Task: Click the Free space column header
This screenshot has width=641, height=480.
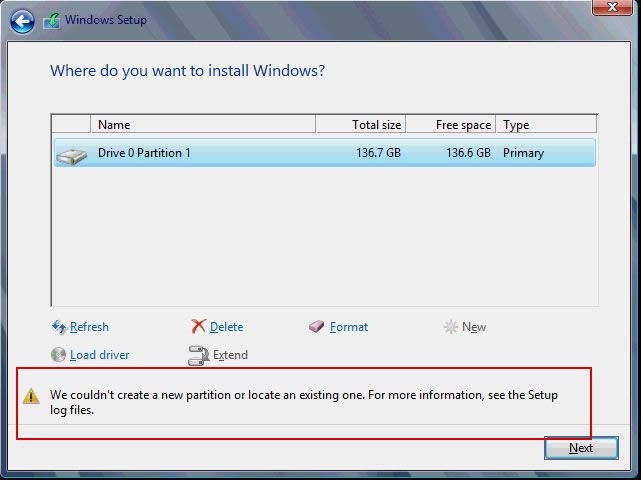Action: [x=451, y=125]
